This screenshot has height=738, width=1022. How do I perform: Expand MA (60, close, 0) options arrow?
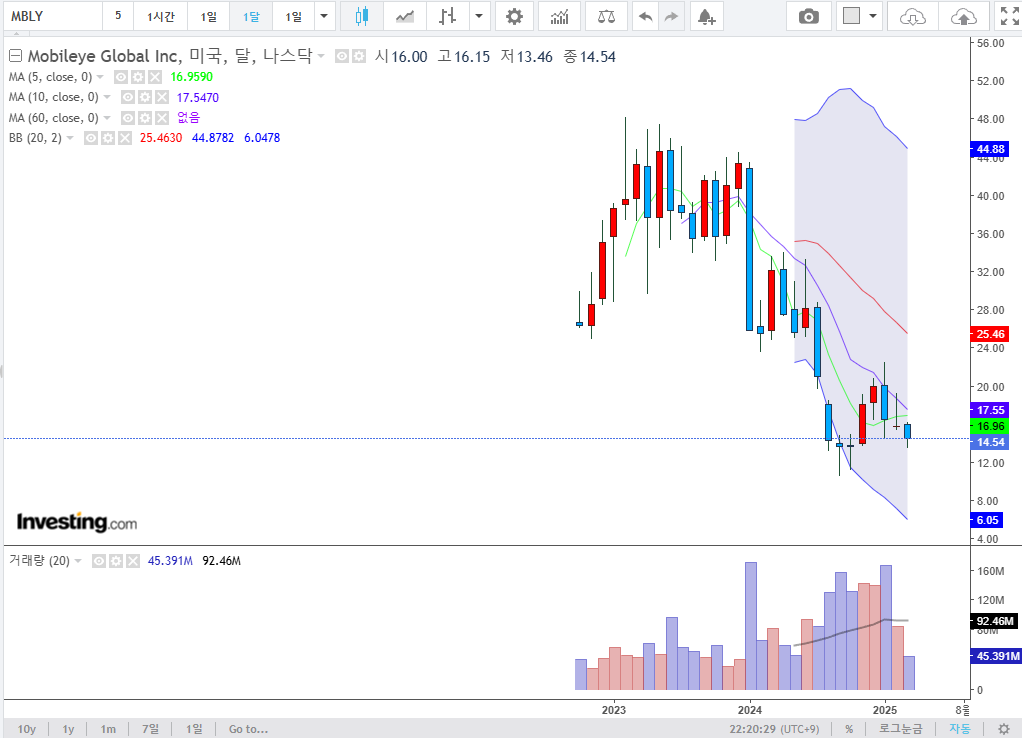tap(107, 118)
